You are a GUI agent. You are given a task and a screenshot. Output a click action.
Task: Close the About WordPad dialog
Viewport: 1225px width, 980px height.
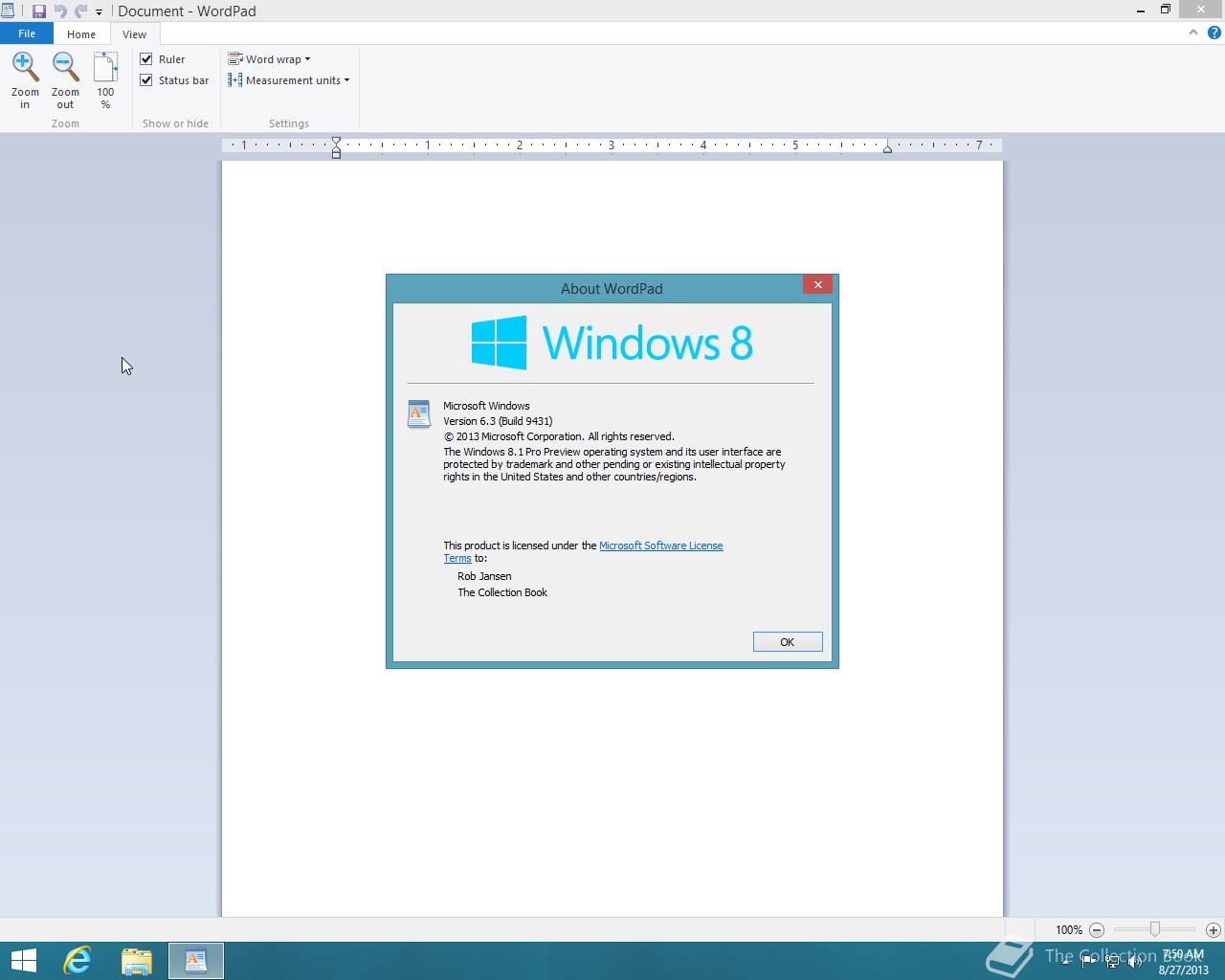coord(817,284)
